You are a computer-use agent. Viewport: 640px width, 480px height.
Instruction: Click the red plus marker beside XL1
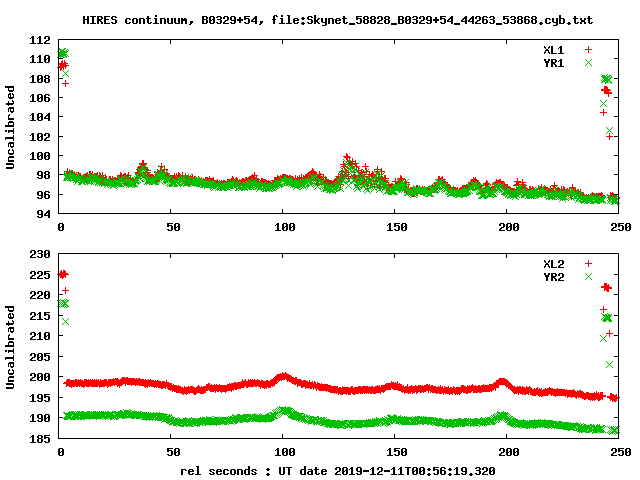click(588, 50)
